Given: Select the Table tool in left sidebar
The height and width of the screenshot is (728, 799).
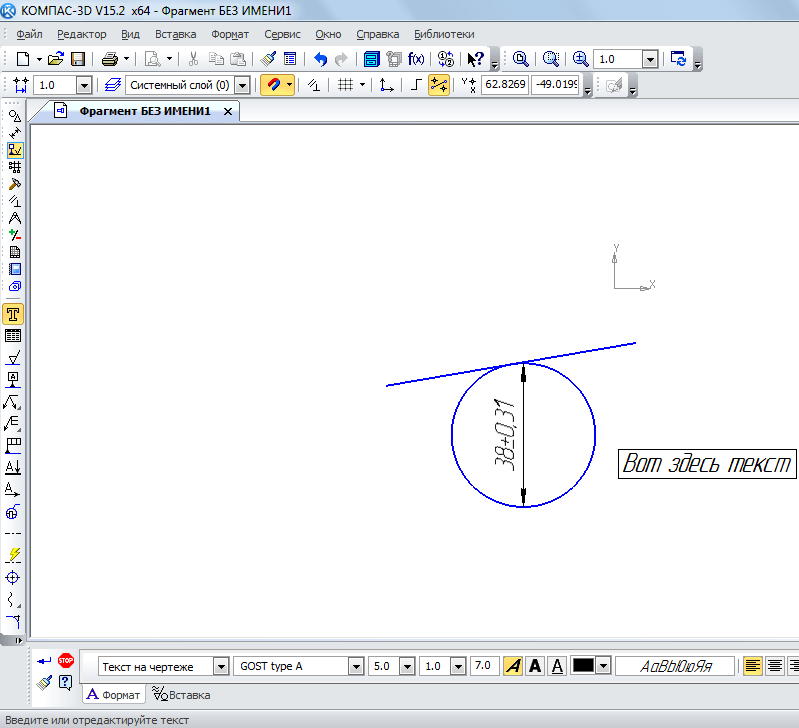Looking at the screenshot, I should [x=14, y=336].
